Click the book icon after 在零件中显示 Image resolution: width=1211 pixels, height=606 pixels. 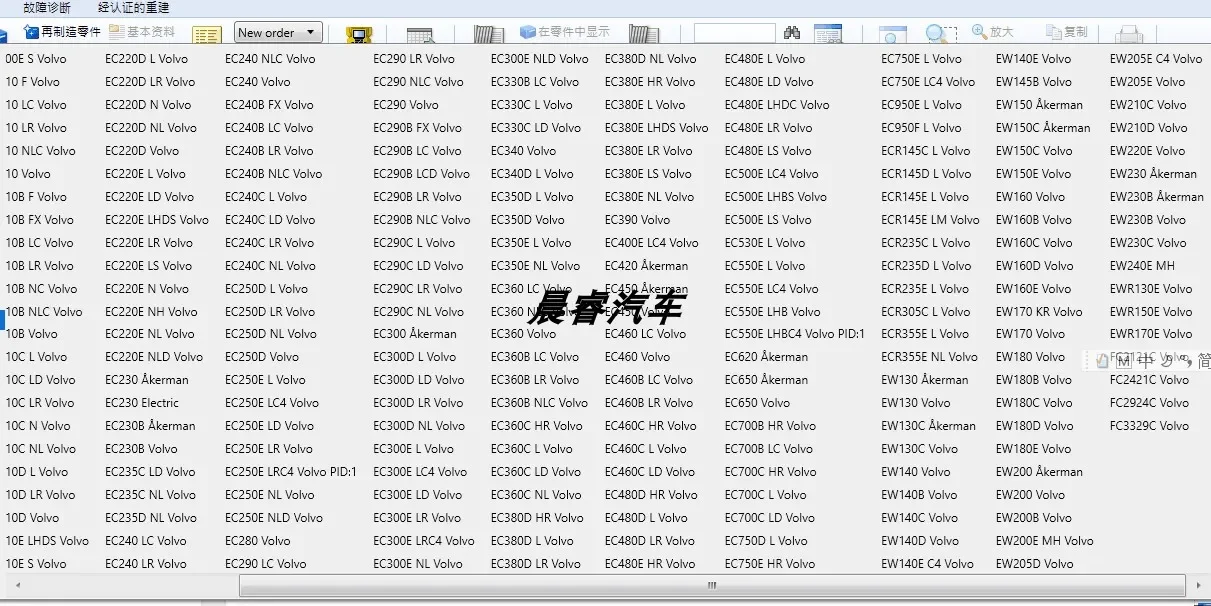pyautogui.click(x=643, y=35)
